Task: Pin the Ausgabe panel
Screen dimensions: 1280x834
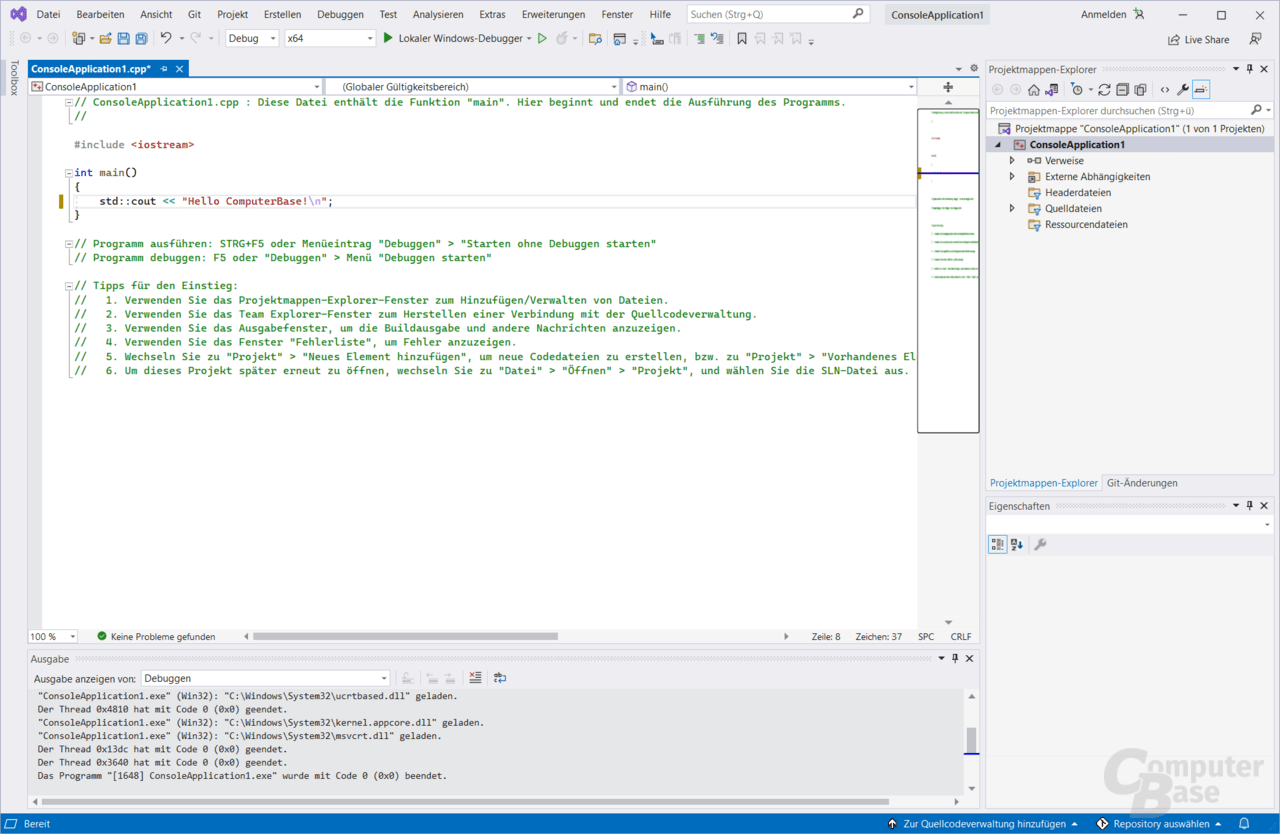Action: [955, 659]
